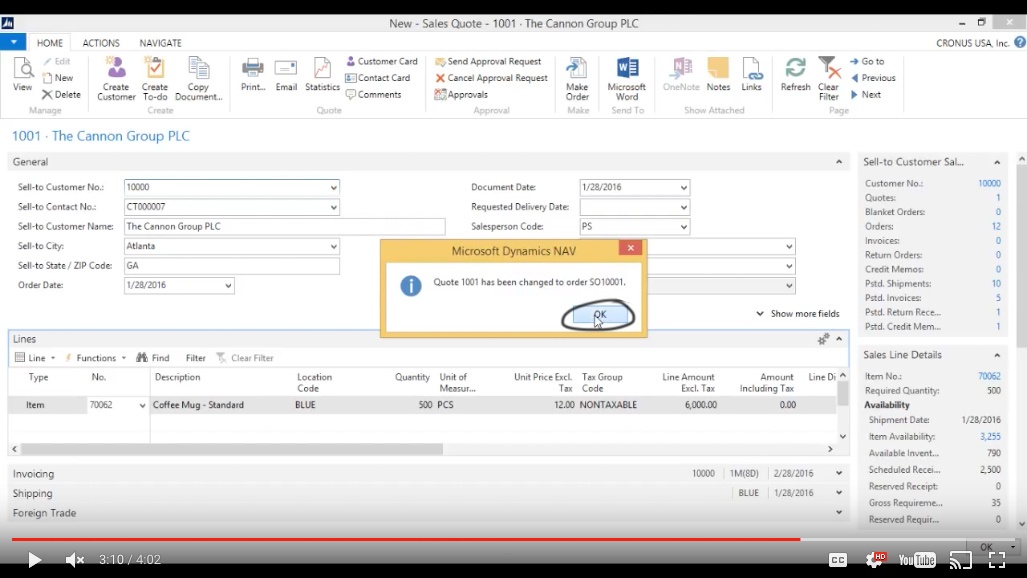Expand the Shipping section

coord(839,493)
